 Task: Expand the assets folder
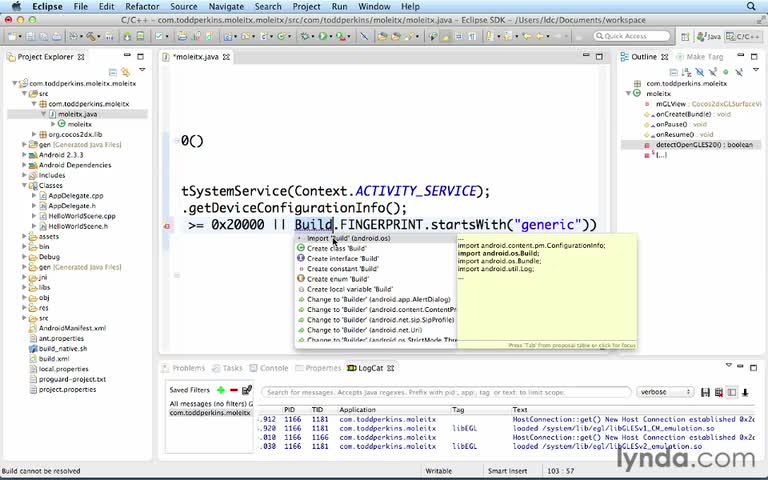pos(24,236)
